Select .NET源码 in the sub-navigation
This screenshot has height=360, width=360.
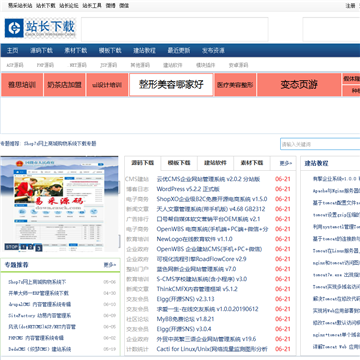click(x=78, y=65)
